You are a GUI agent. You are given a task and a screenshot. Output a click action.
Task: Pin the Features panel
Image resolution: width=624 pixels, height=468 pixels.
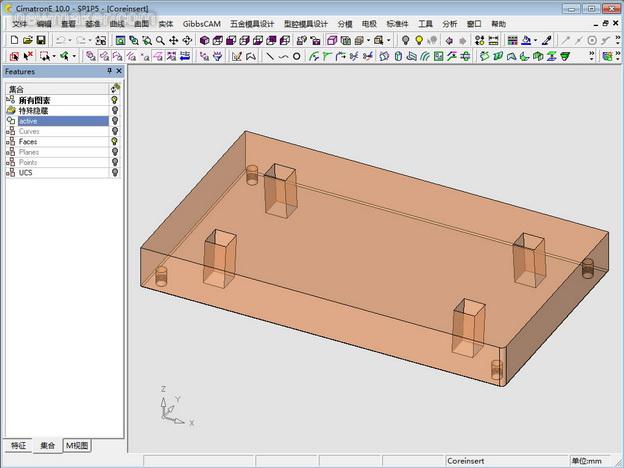tap(109, 72)
